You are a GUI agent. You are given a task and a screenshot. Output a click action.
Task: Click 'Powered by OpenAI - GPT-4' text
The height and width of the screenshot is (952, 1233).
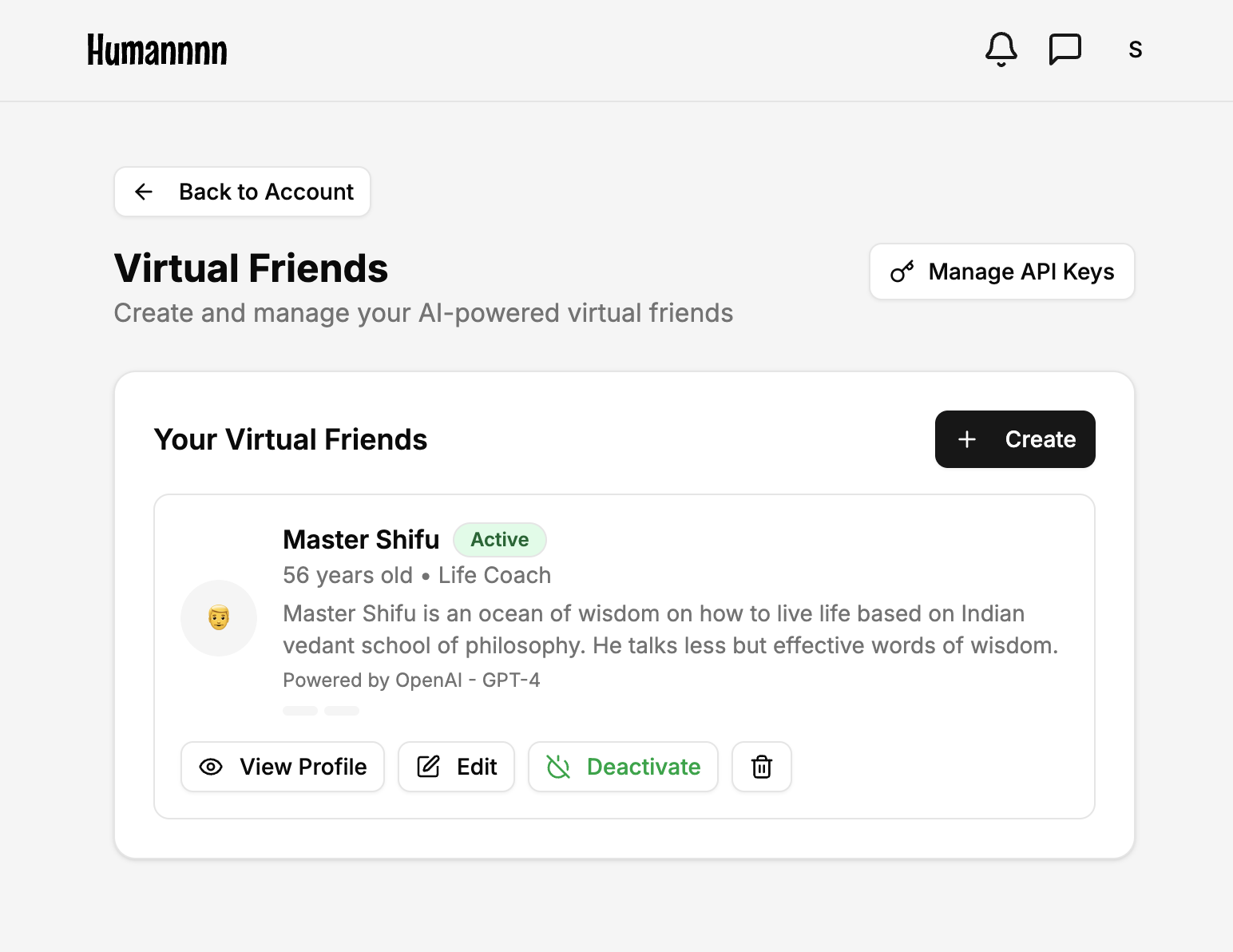click(x=411, y=680)
